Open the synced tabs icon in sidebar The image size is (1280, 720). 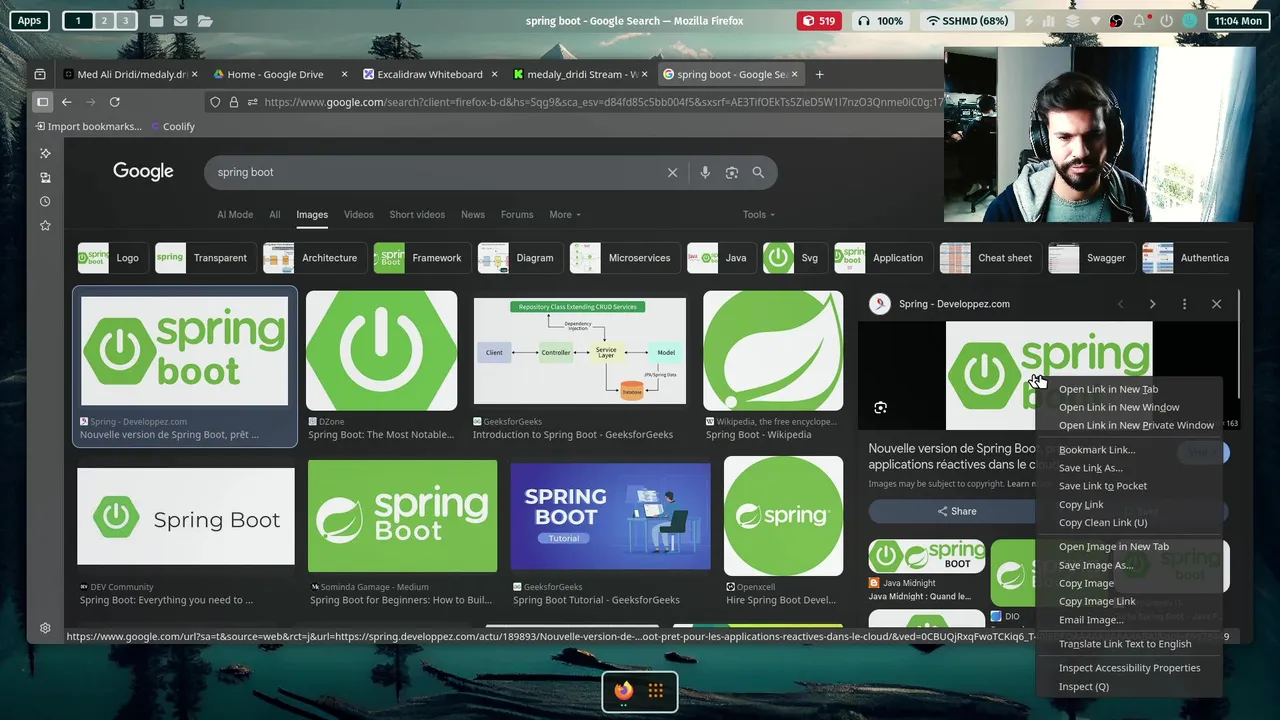tap(45, 177)
